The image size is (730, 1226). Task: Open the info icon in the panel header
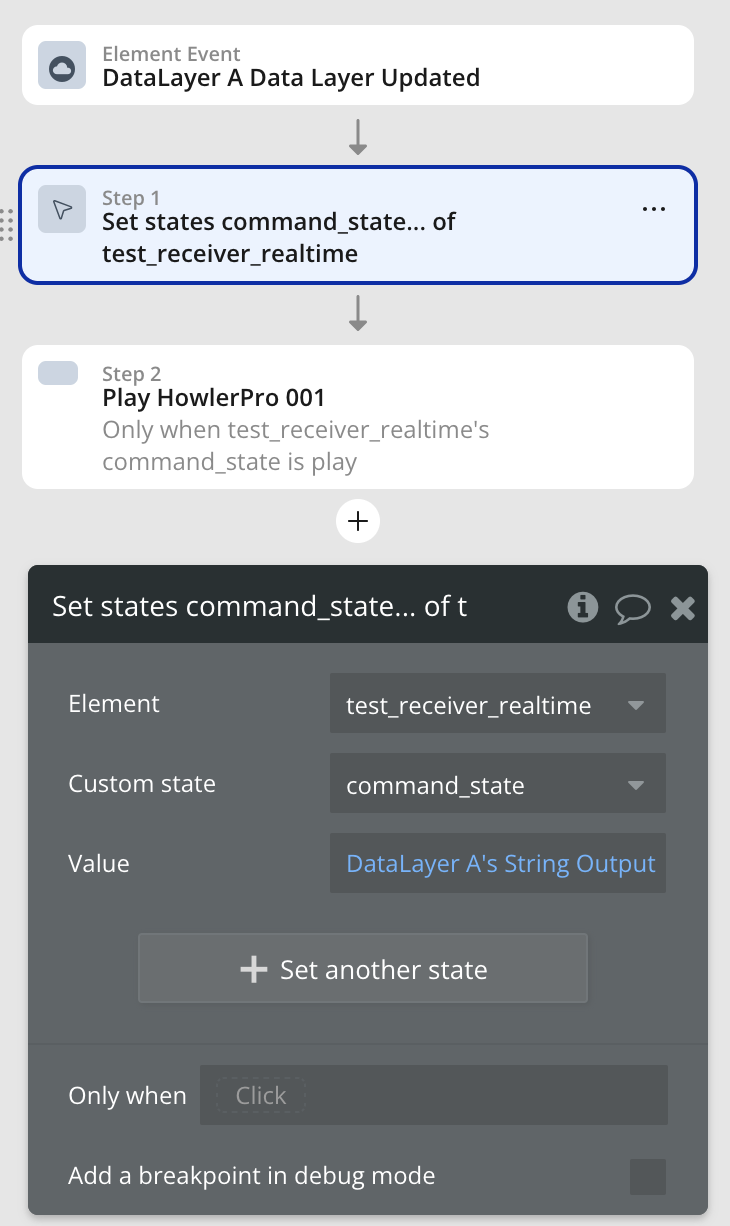pyautogui.click(x=583, y=606)
